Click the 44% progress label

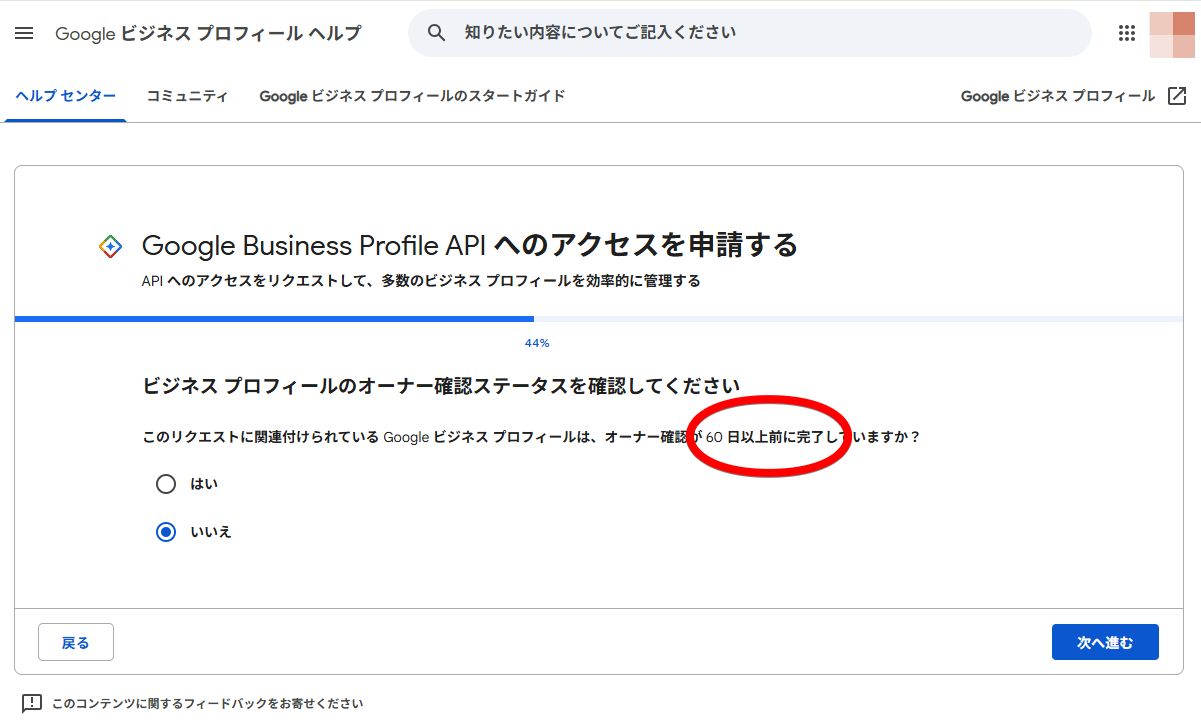point(537,343)
